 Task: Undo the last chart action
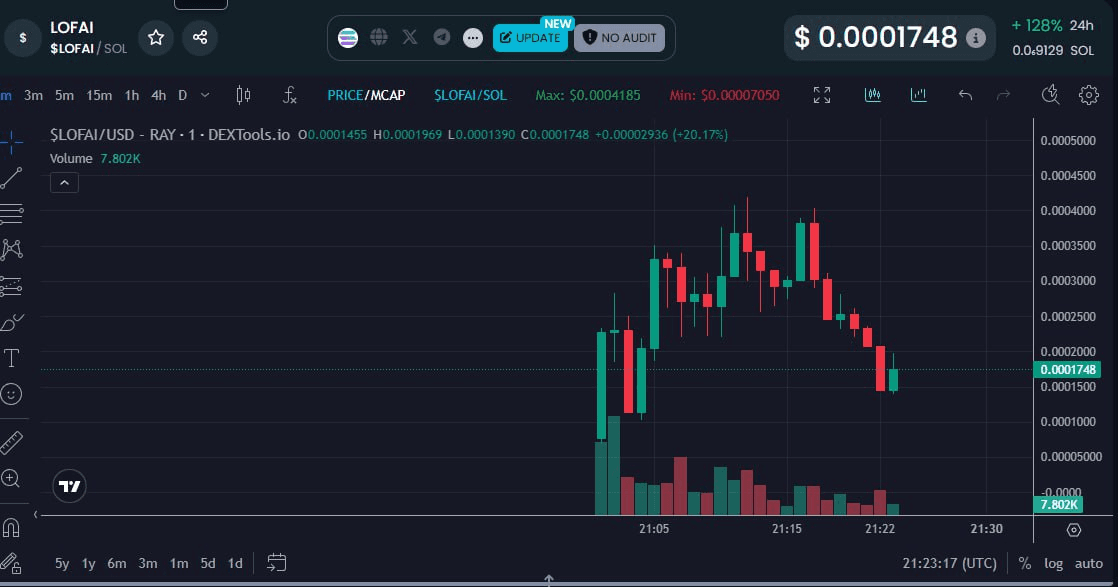tap(965, 95)
